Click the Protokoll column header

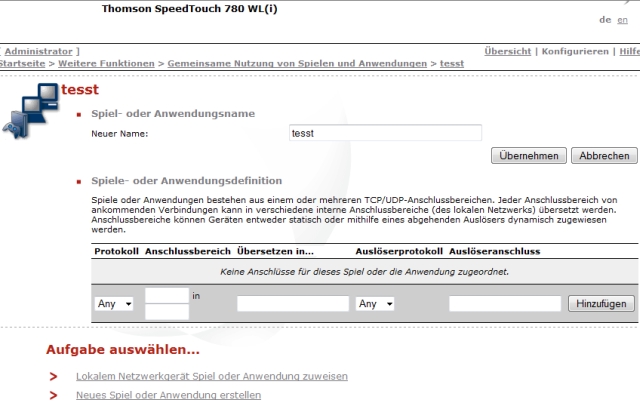coord(116,251)
